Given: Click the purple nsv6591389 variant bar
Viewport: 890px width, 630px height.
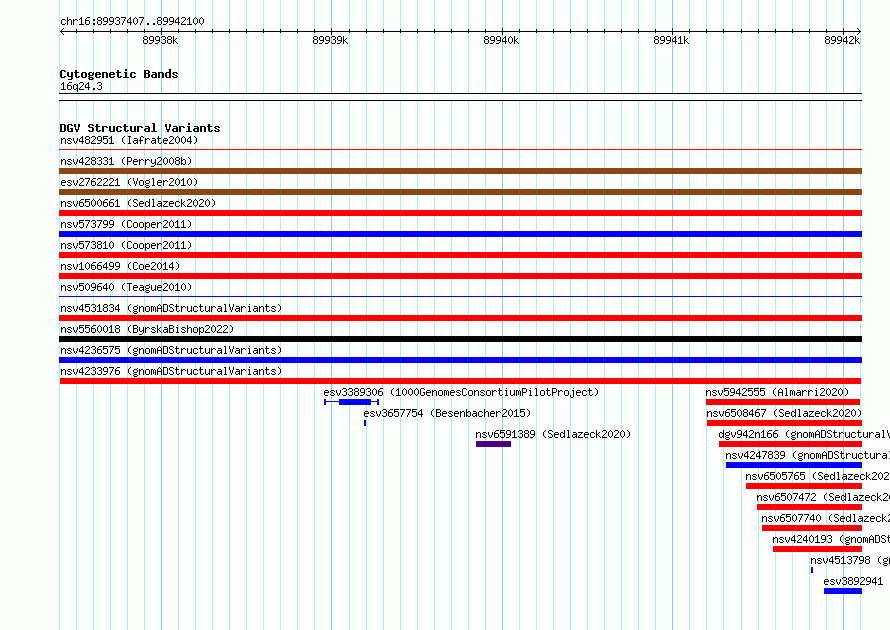Looking at the screenshot, I should 493,444.
